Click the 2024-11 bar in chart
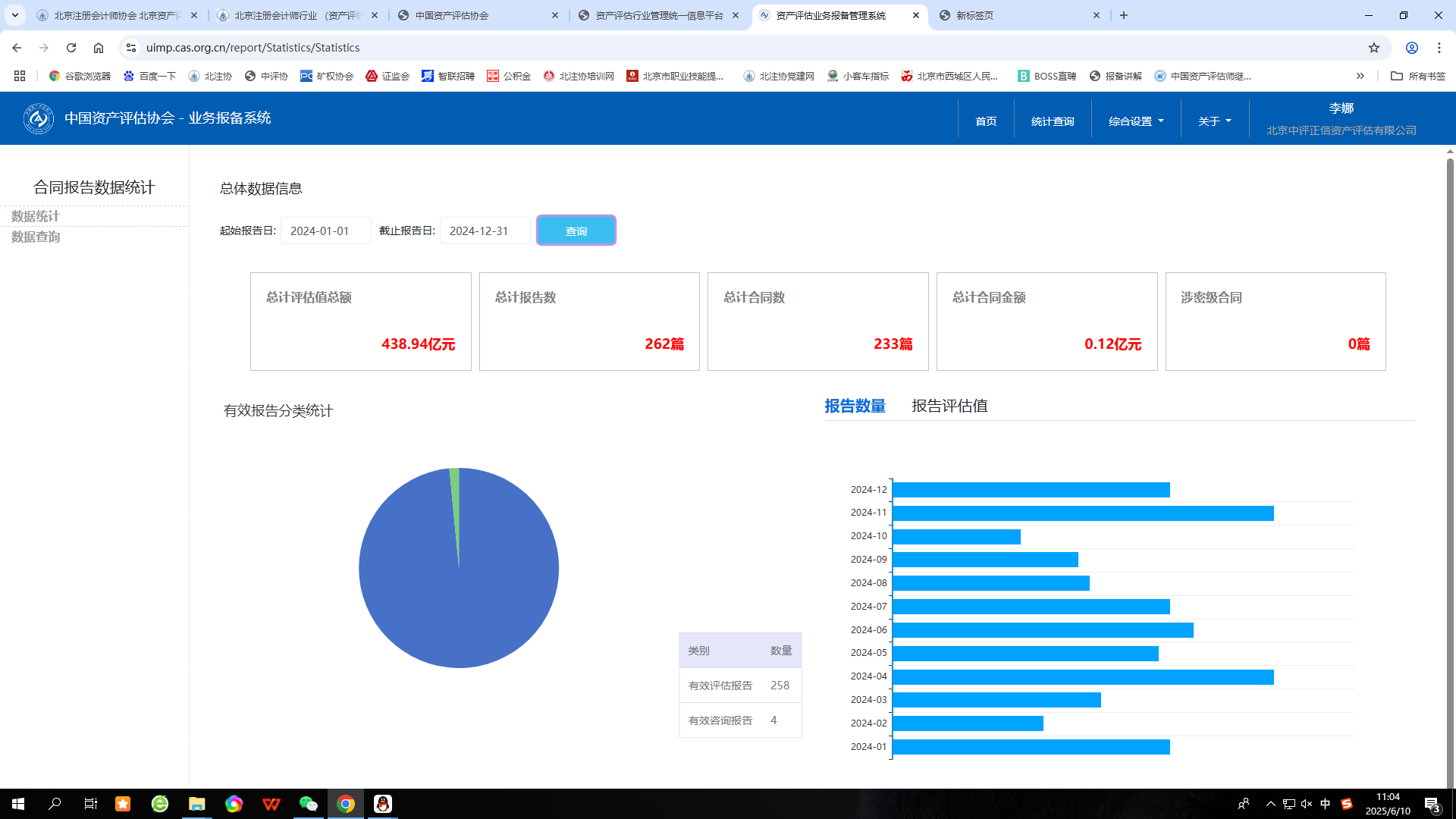 point(1082,513)
